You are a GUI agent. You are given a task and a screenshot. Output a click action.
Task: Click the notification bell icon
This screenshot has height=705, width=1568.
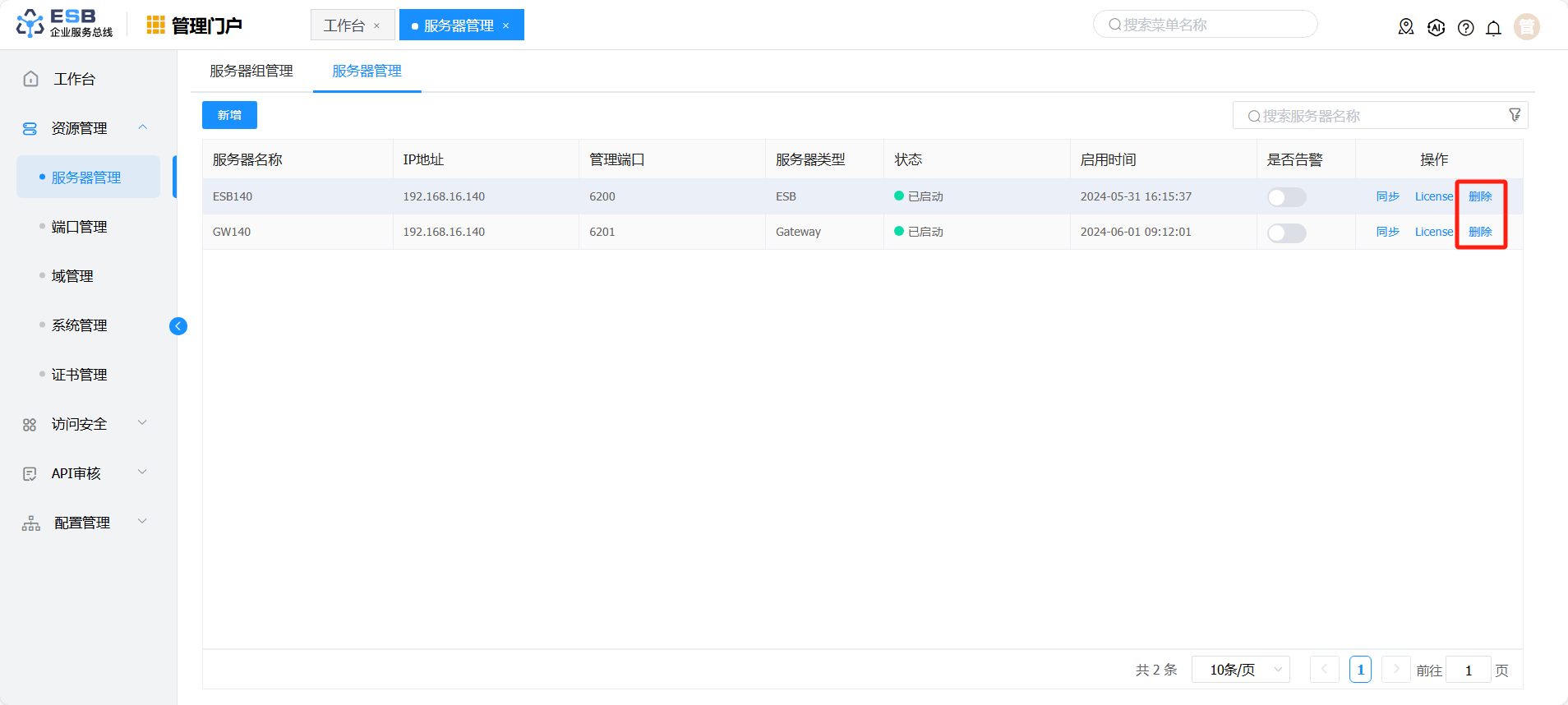point(1493,28)
